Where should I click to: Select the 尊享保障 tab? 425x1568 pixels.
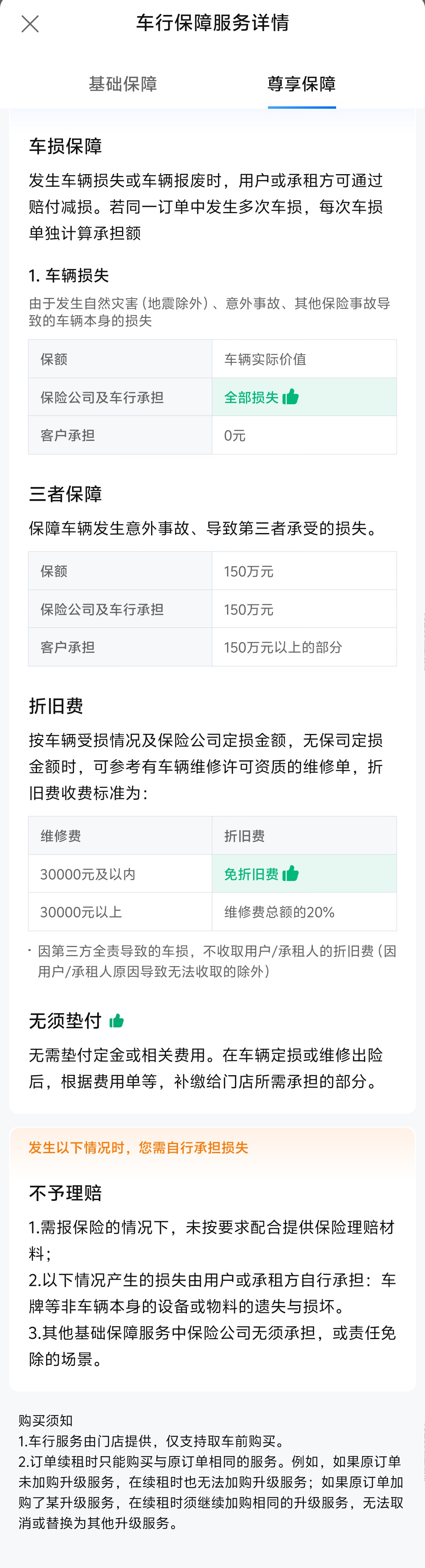pyautogui.click(x=301, y=84)
